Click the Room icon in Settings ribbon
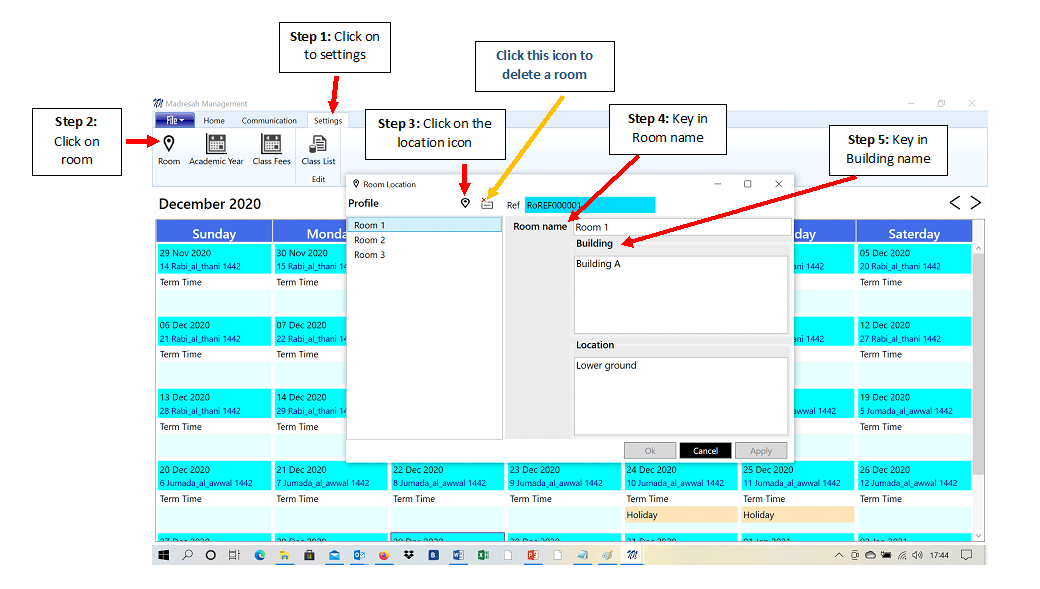The width and height of the screenshot is (1040, 589). (x=169, y=148)
